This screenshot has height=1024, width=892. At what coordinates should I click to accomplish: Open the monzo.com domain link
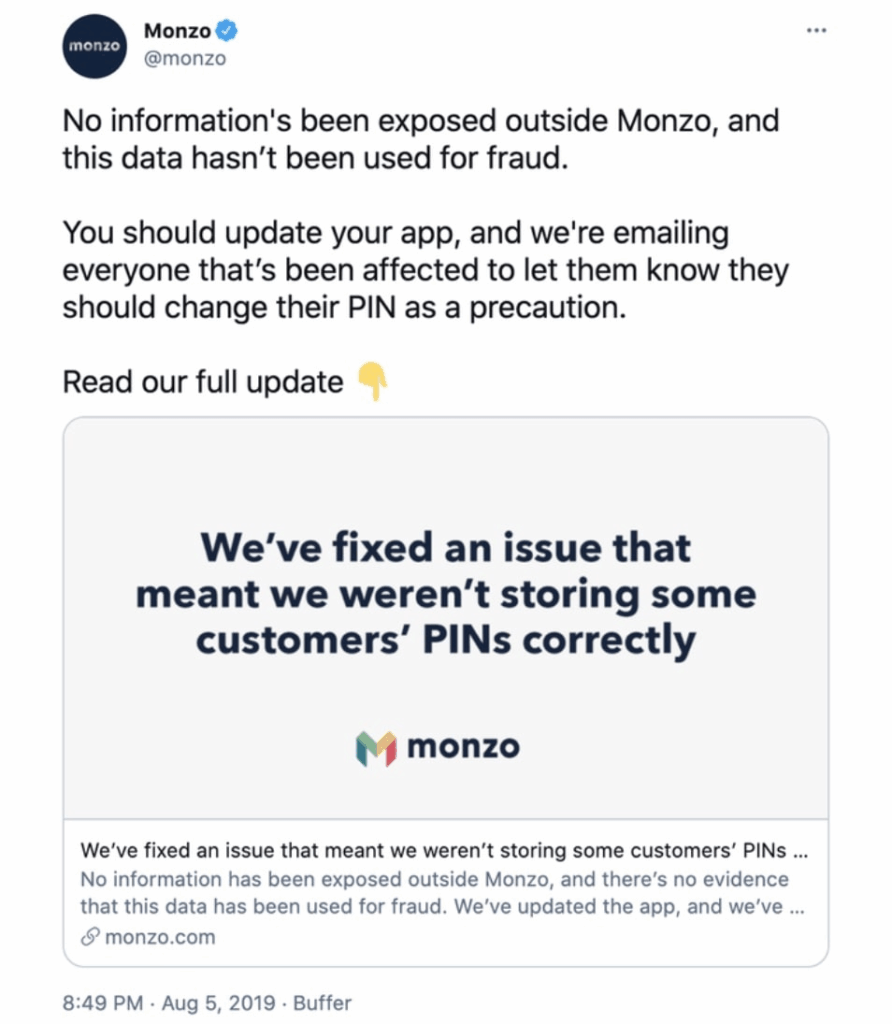(160, 937)
